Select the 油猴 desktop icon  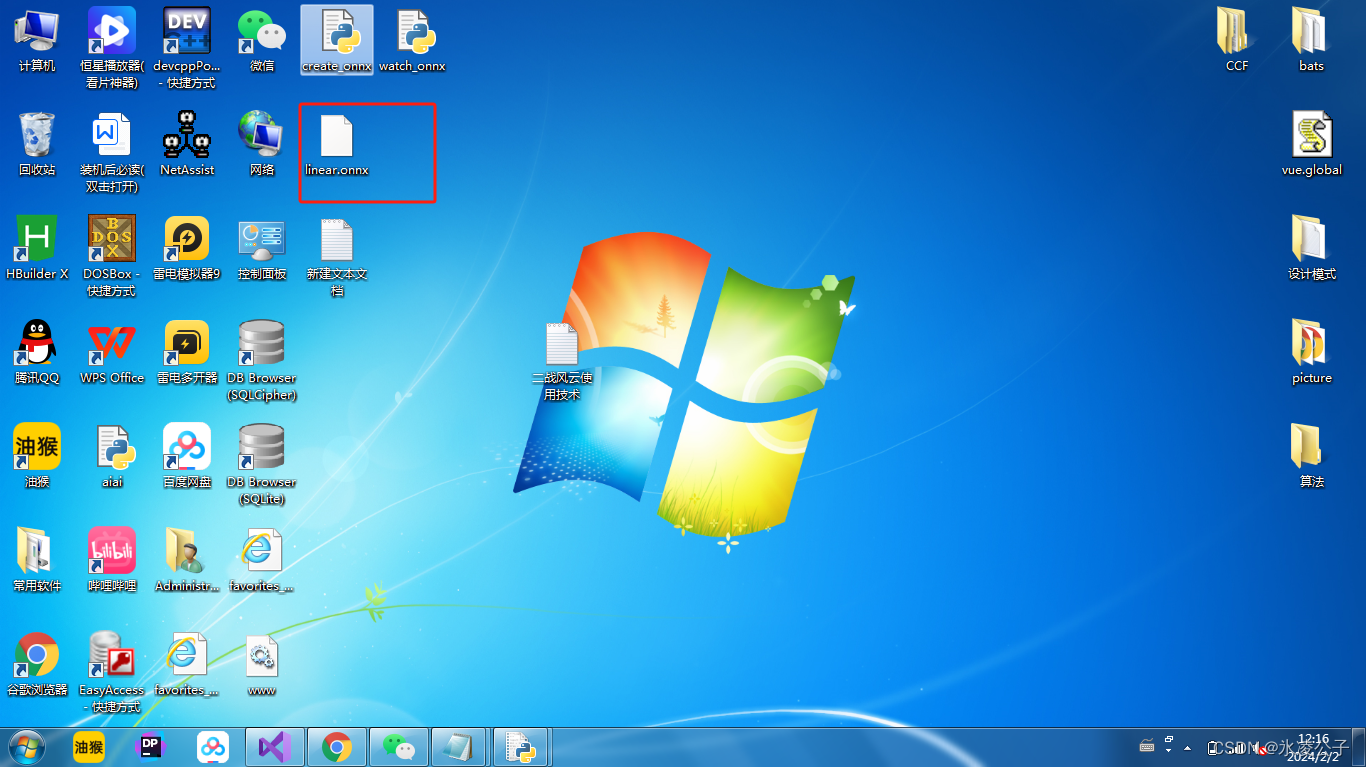(x=37, y=456)
